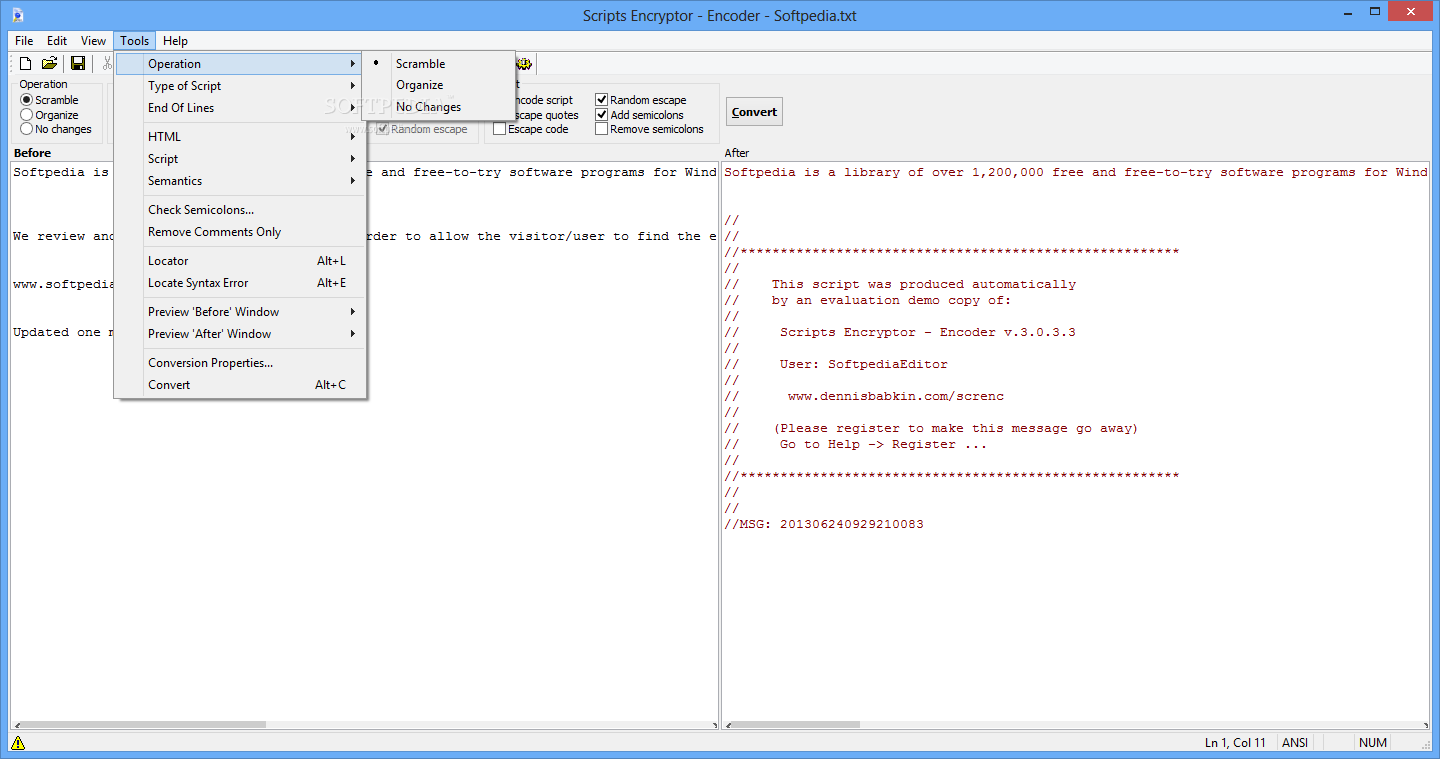Open the View menu
The width and height of the screenshot is (1440, 759).
click(x=93, y=41)
